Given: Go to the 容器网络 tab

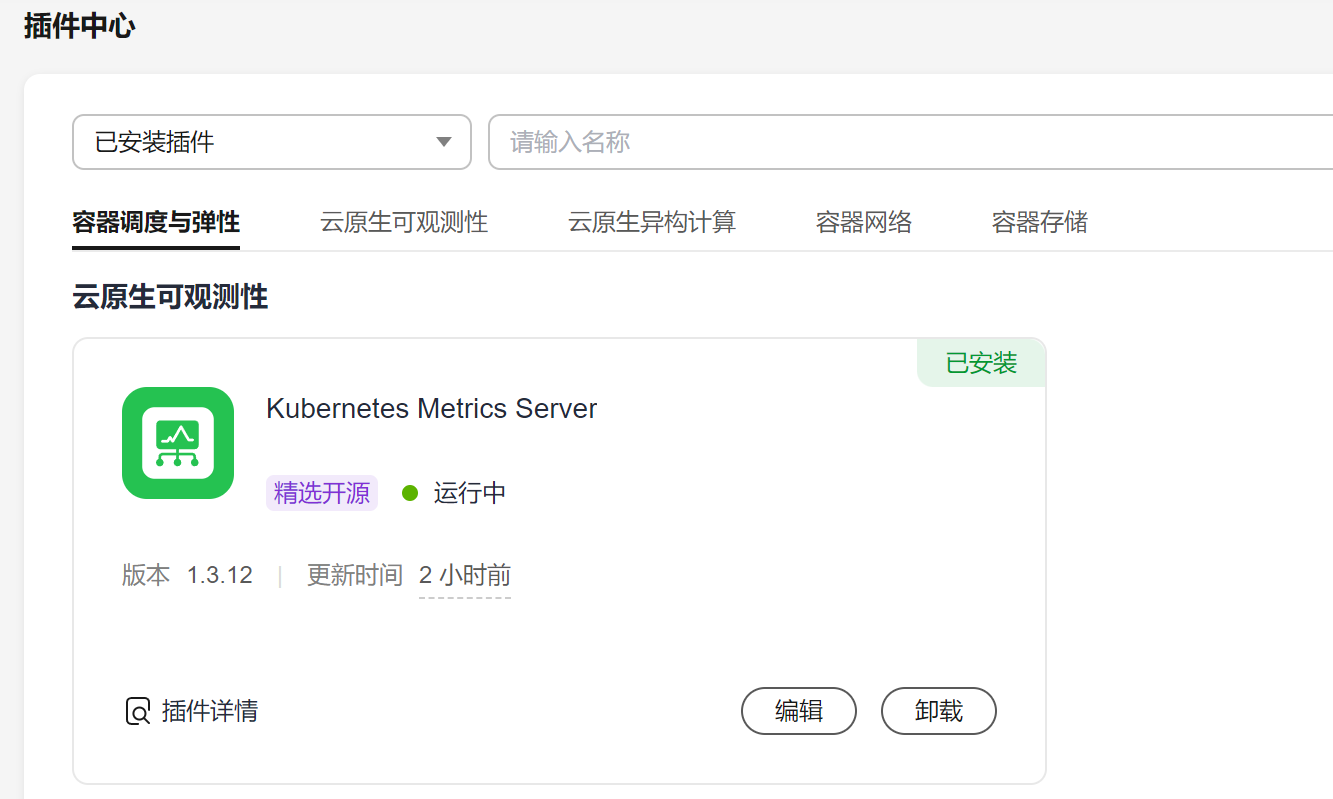Looking at the screenshot, I should click(x=864, y=222).
